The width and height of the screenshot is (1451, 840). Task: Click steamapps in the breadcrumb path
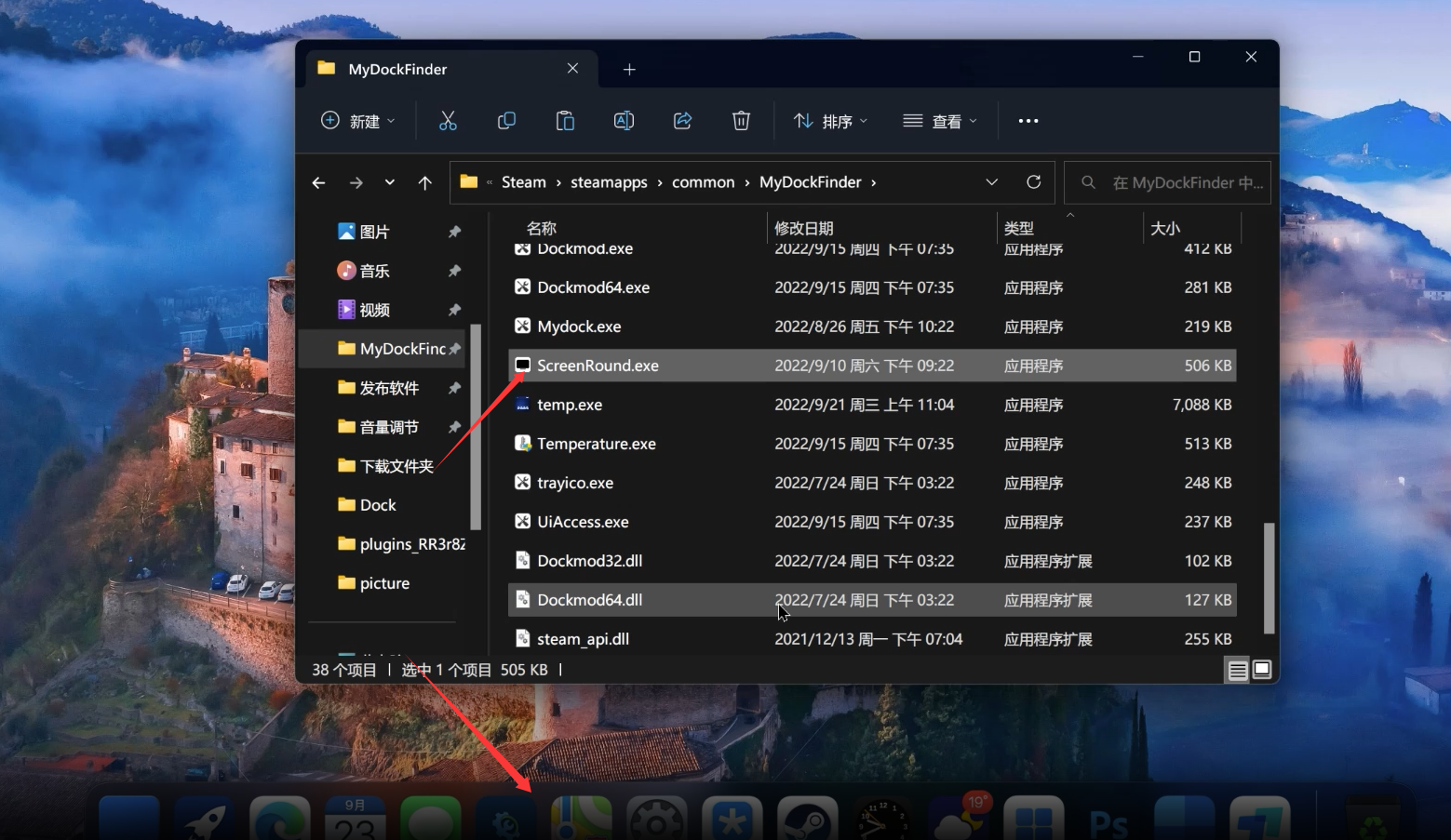[609, 182]
